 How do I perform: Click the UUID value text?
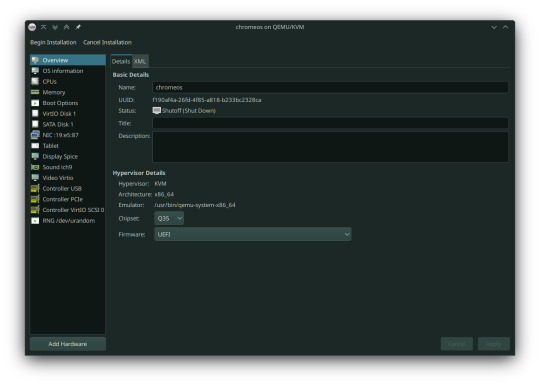coord(207,100)
